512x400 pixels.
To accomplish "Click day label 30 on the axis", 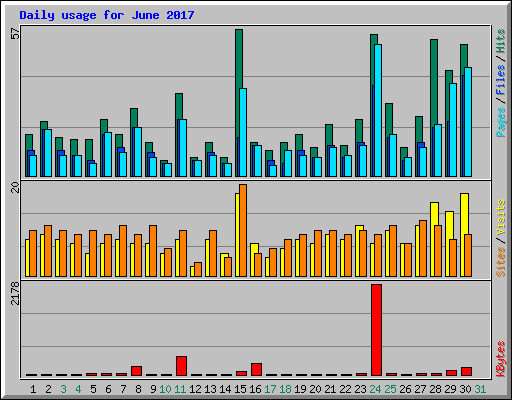I will (x=465, y=389).
